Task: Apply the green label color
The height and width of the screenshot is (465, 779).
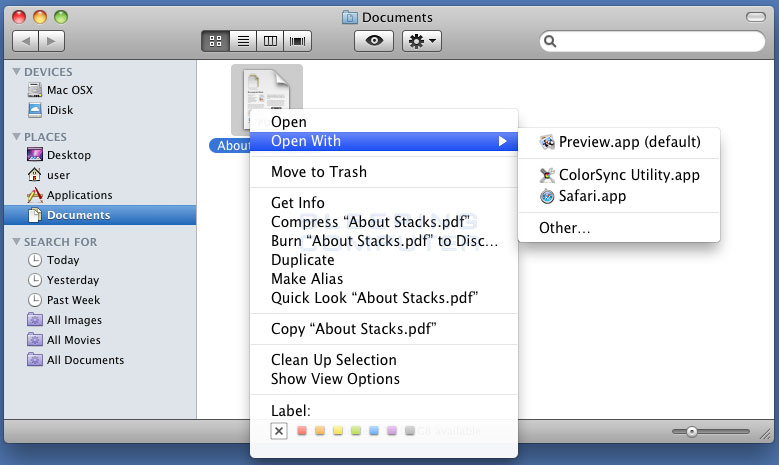Action: tap(356, 431)
